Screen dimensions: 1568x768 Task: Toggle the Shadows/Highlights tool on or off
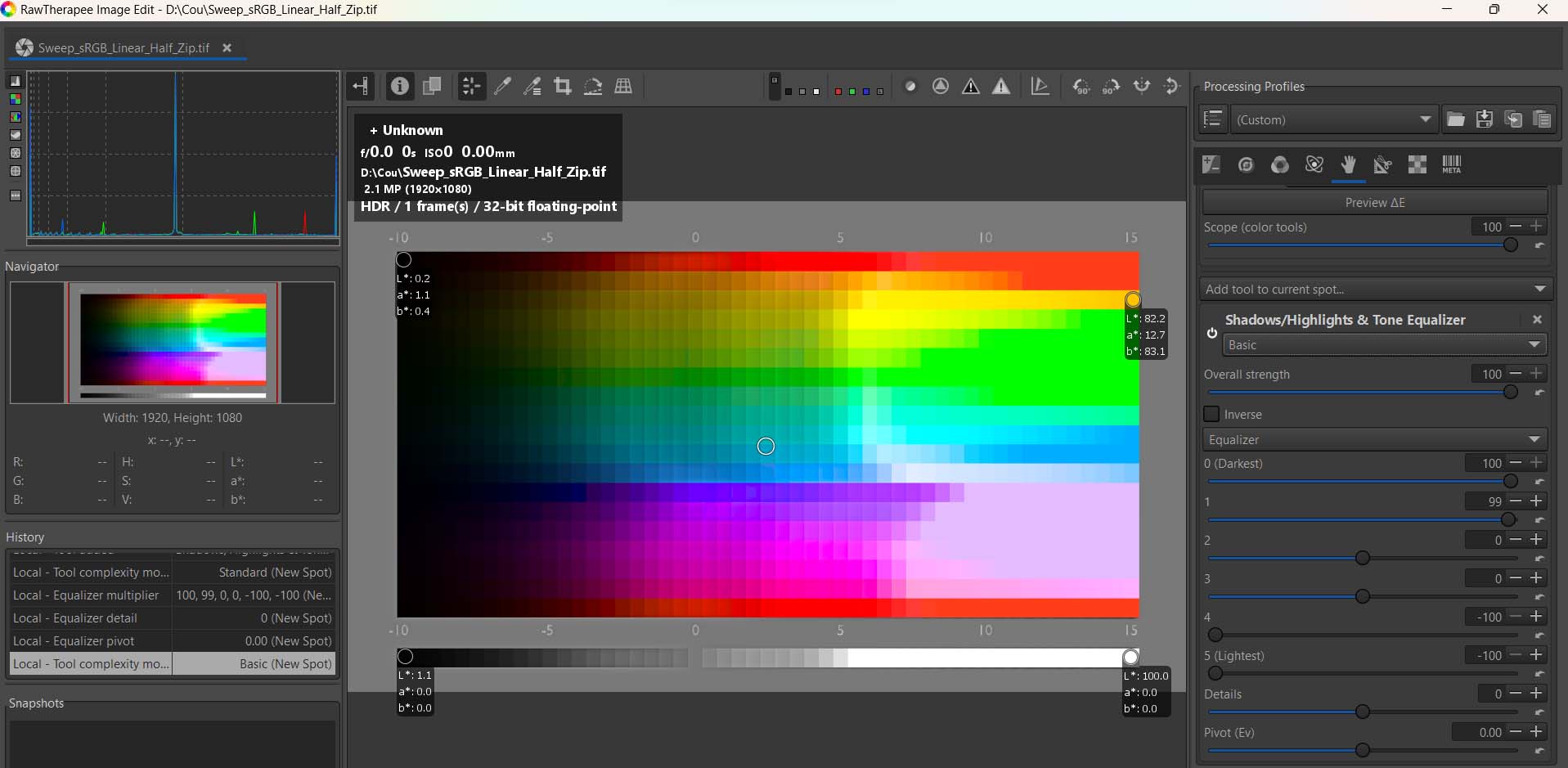[x=1211, y=333]
